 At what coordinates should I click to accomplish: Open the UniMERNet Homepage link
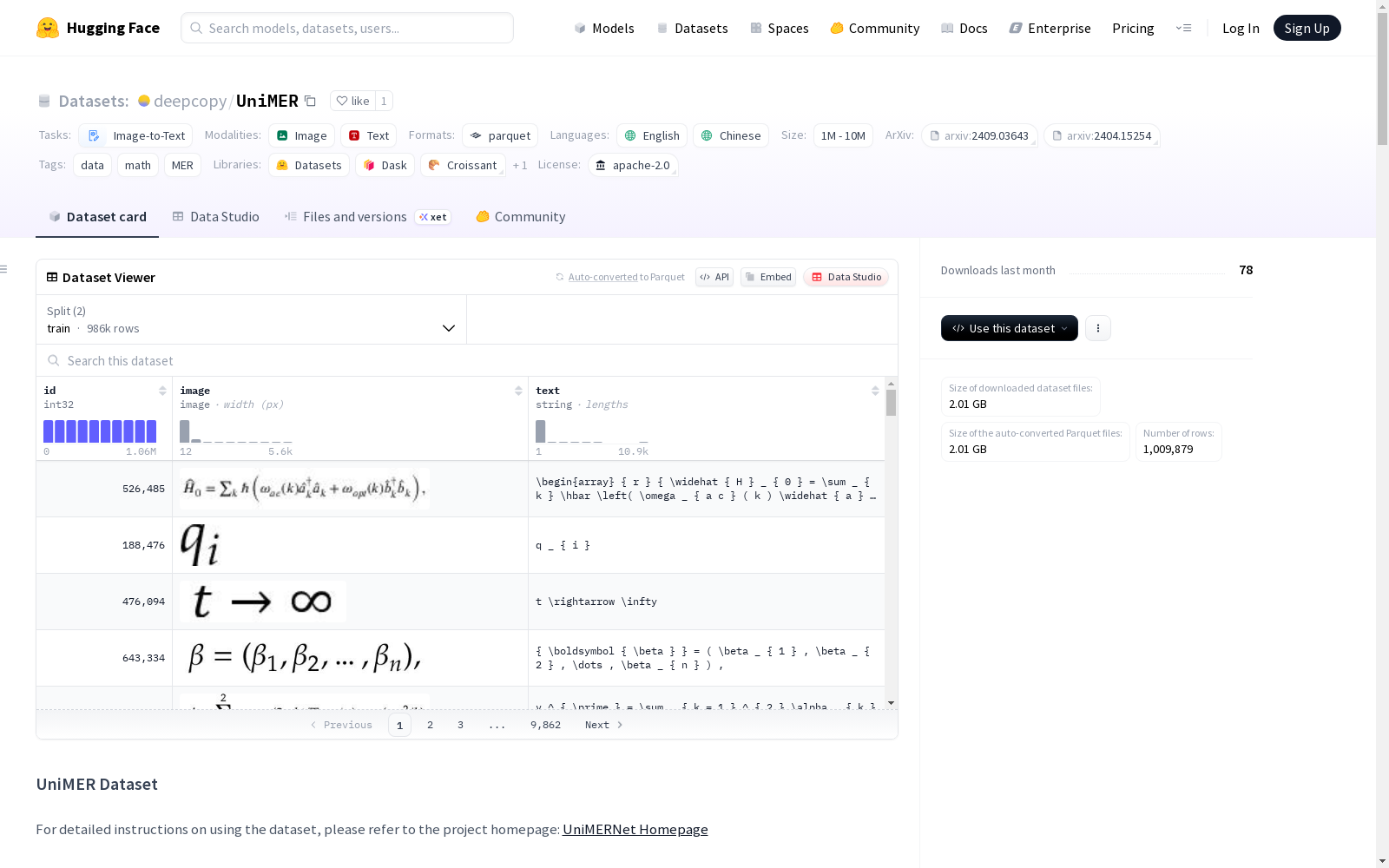(635, 829)
